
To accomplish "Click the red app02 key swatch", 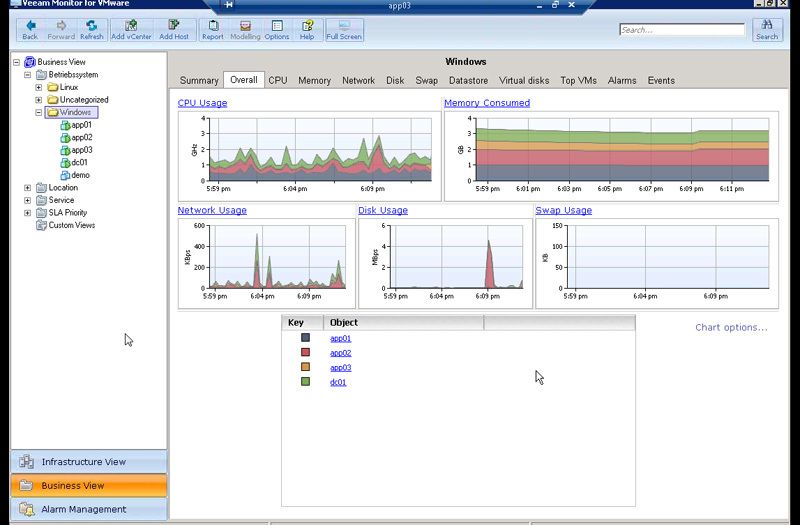I will point(306,352).
